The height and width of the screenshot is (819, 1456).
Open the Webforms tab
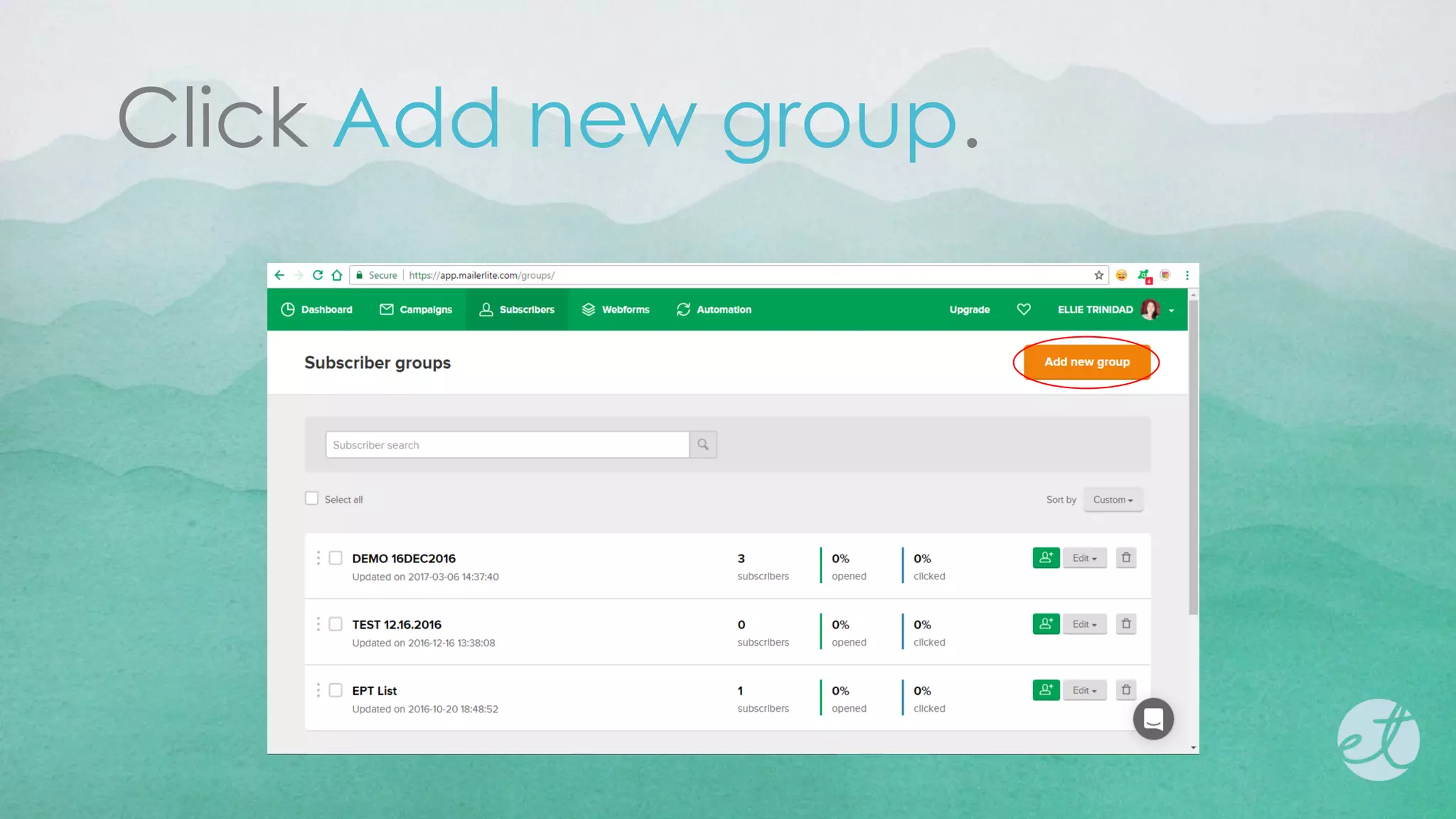[616, 309]
